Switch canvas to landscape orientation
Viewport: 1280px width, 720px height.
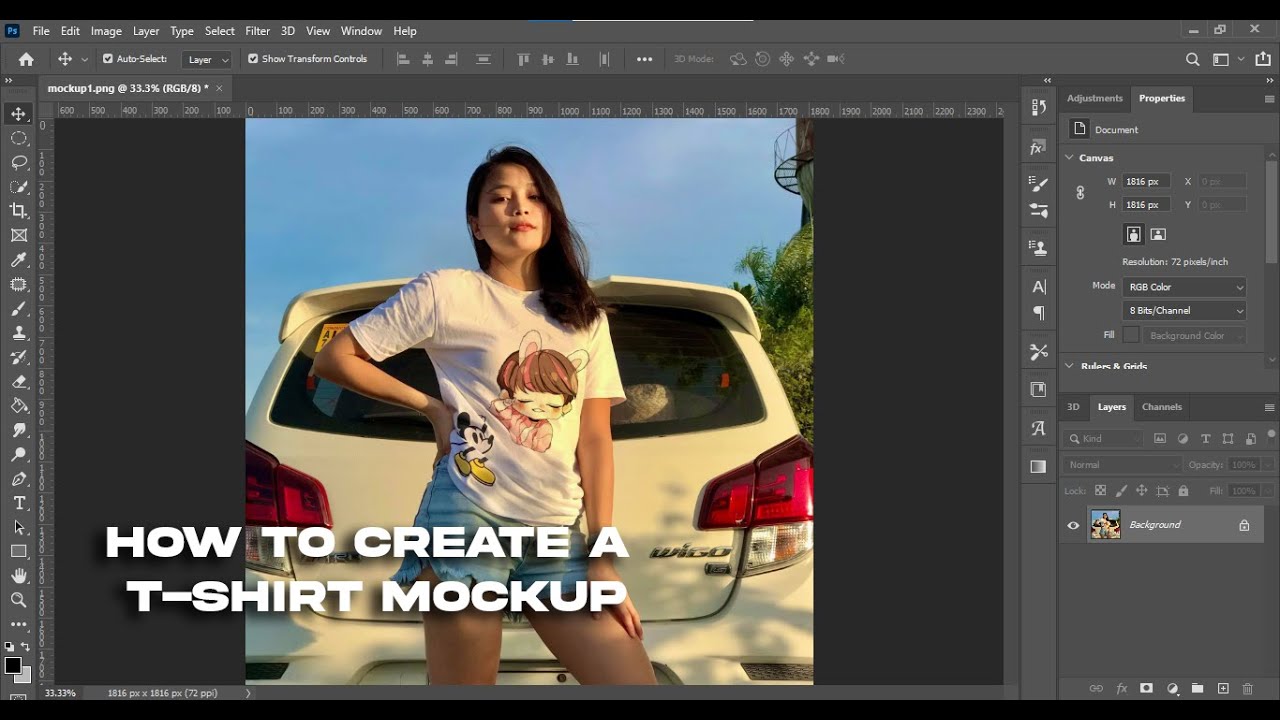[1158, 234]
